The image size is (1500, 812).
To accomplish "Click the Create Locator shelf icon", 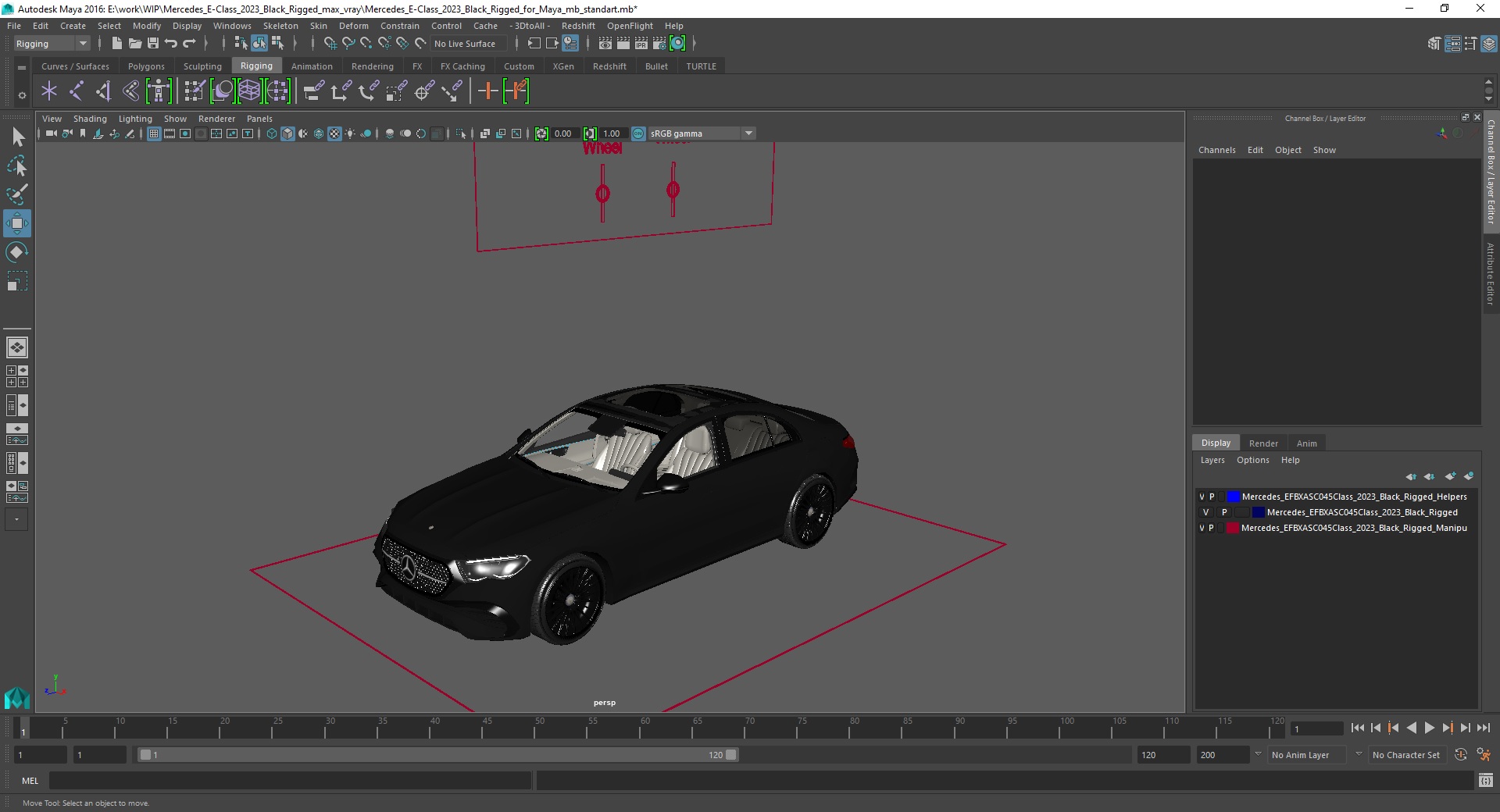I will click(49, 91).
